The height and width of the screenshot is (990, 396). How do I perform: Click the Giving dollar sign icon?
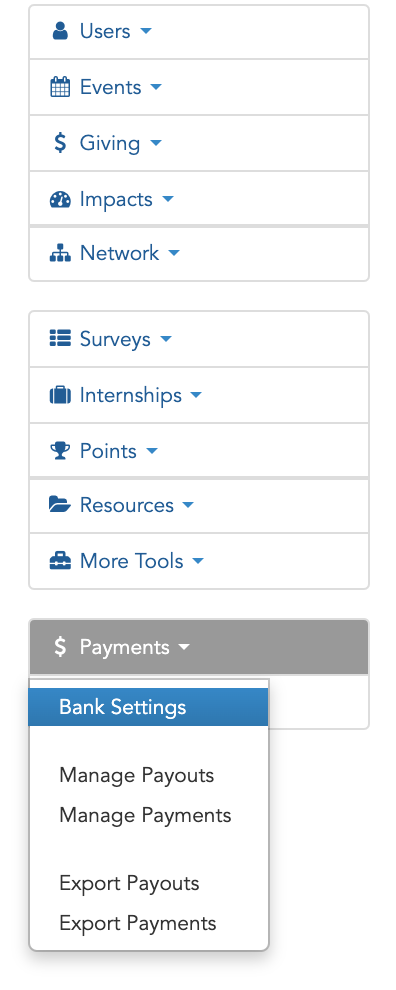pos(60,143)
